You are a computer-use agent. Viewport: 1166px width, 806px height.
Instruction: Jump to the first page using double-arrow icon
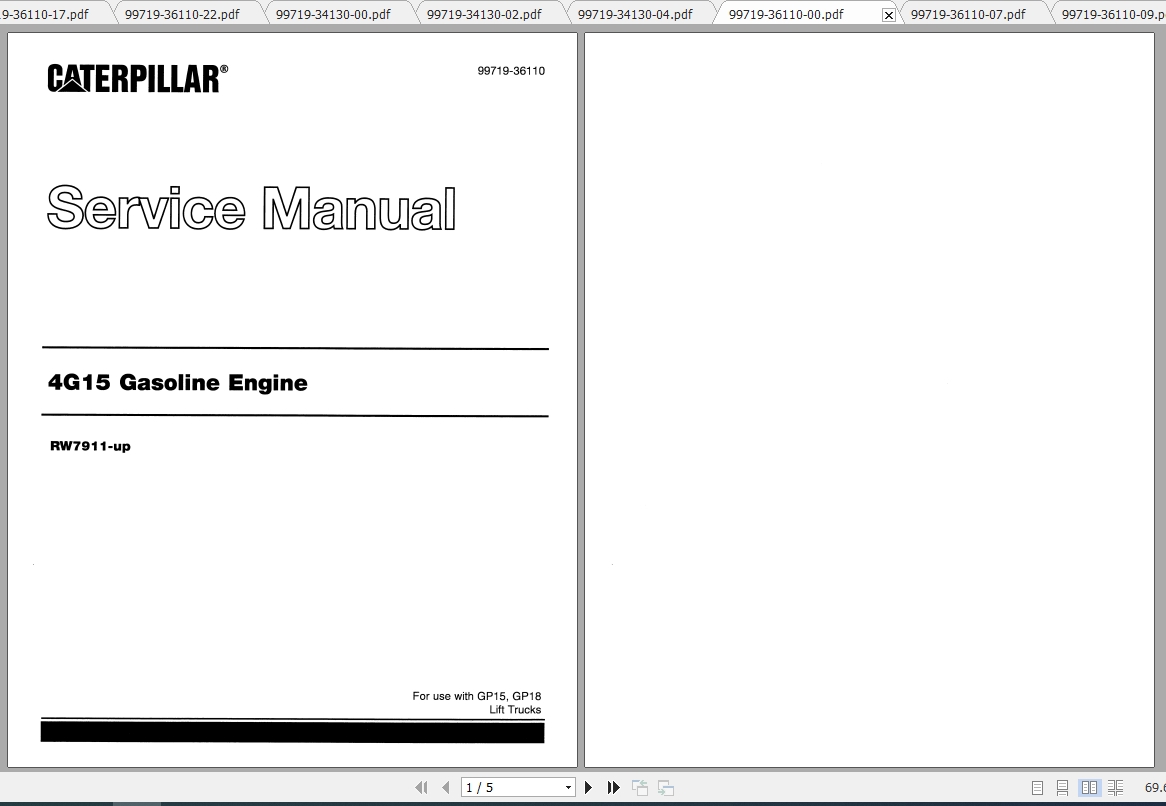[421, 787]
